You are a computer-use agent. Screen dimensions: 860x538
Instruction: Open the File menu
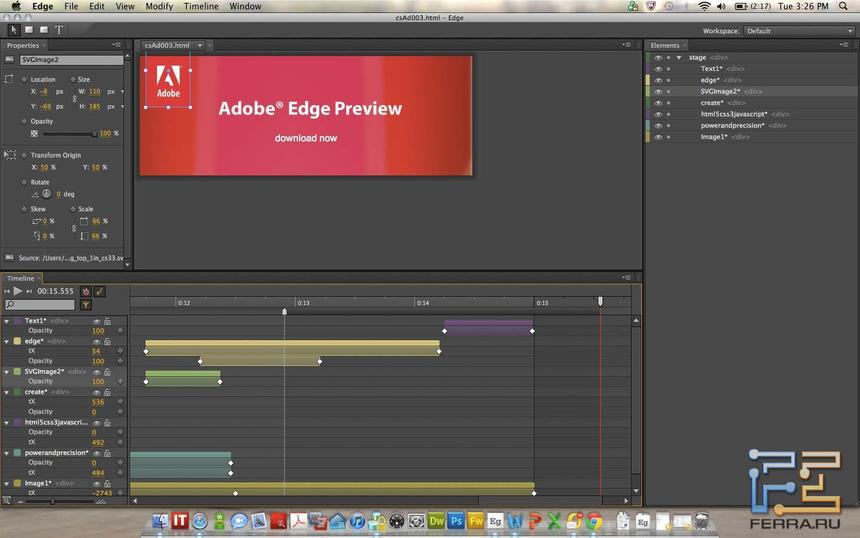tap(71, 6)
